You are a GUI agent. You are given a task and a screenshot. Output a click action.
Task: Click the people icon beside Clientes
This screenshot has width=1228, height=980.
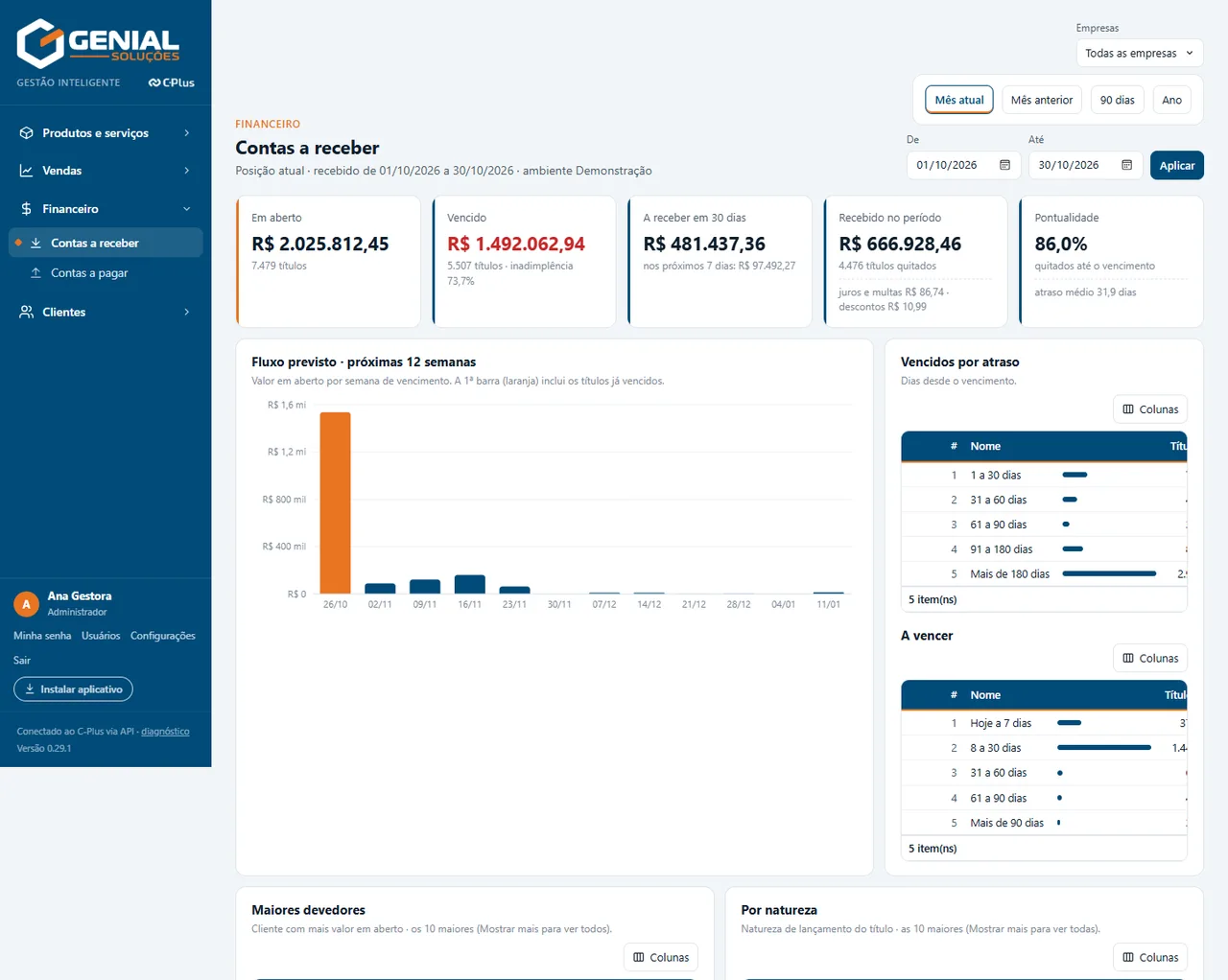tap(27, 312)
